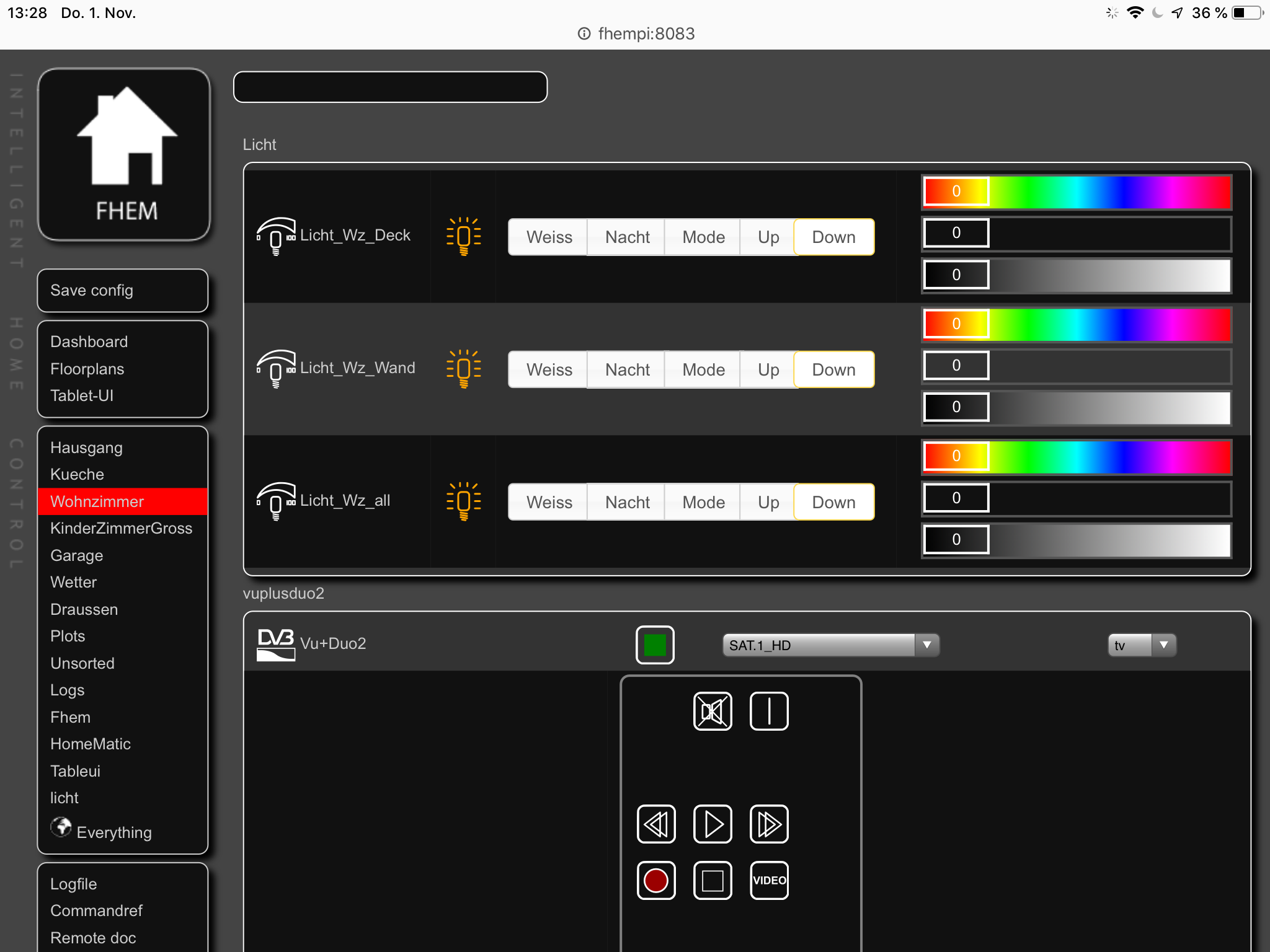Viewport: 1270px width, 952px height.
Task: Click the FHEM command input field
Action: pyautogui.click(x=390, y=87)
